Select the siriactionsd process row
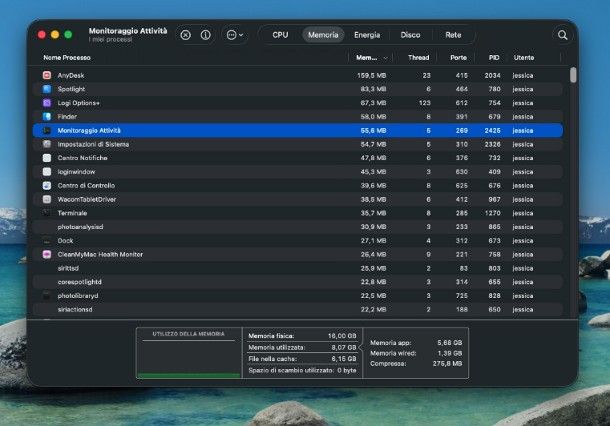 (x=298, y=309)
